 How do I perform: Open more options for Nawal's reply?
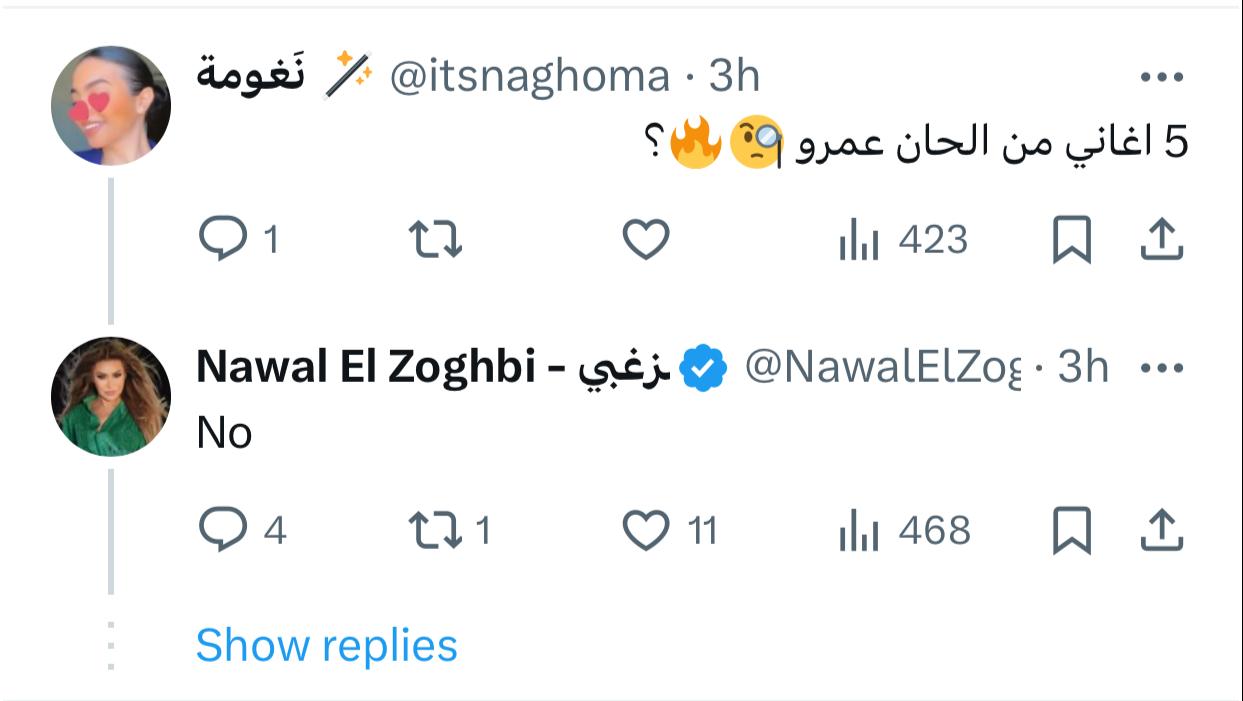[1162, 368]
